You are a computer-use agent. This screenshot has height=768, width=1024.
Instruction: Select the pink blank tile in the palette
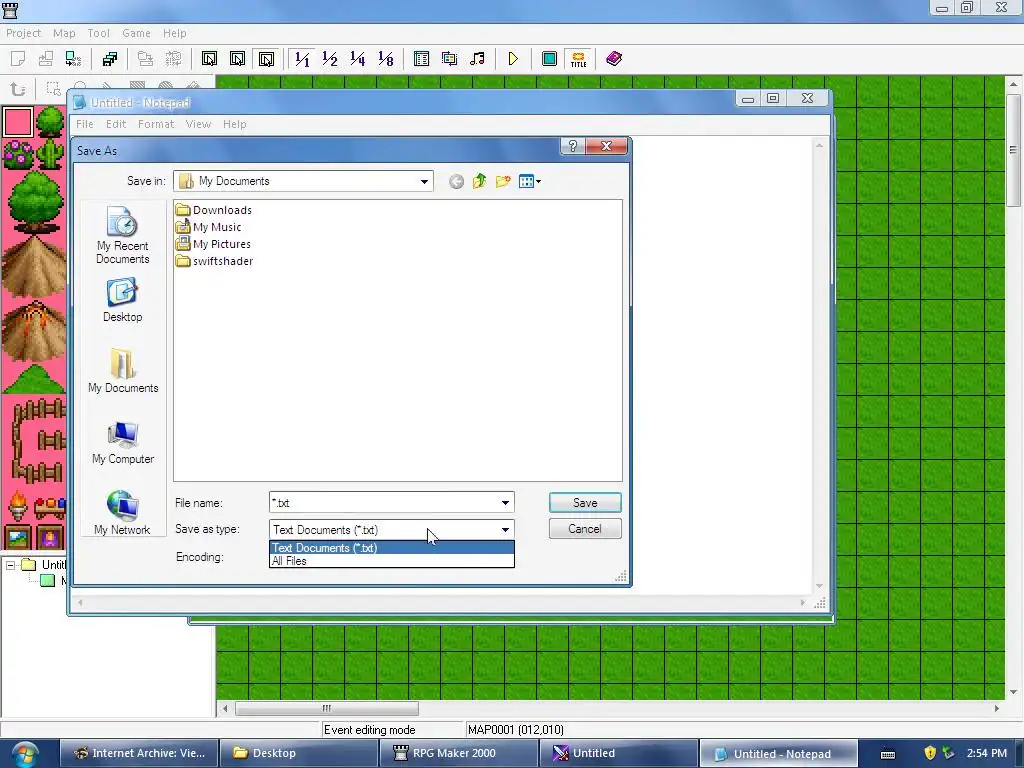point(18,121)
